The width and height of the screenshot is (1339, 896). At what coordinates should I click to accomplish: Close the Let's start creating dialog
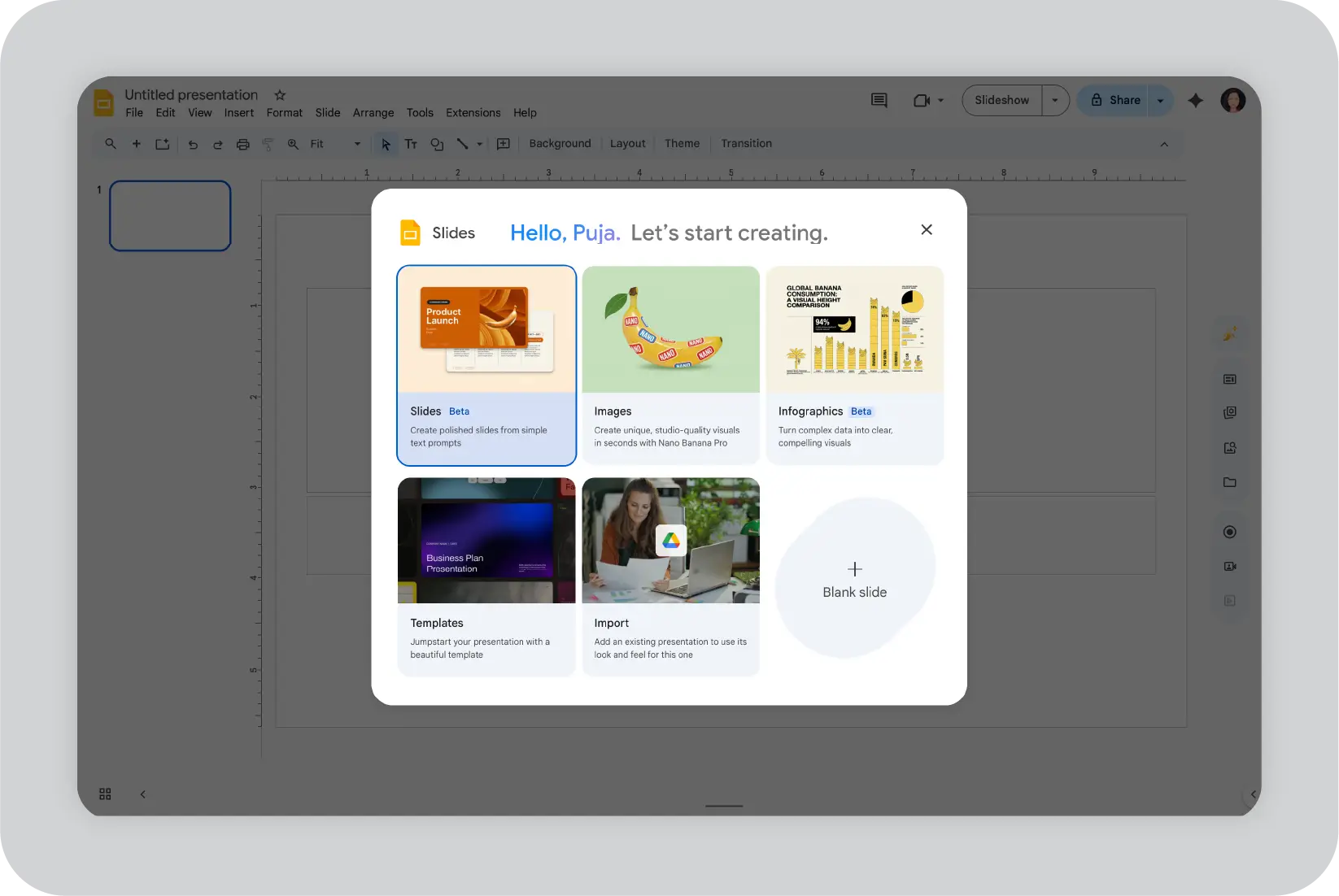(927, 230)
